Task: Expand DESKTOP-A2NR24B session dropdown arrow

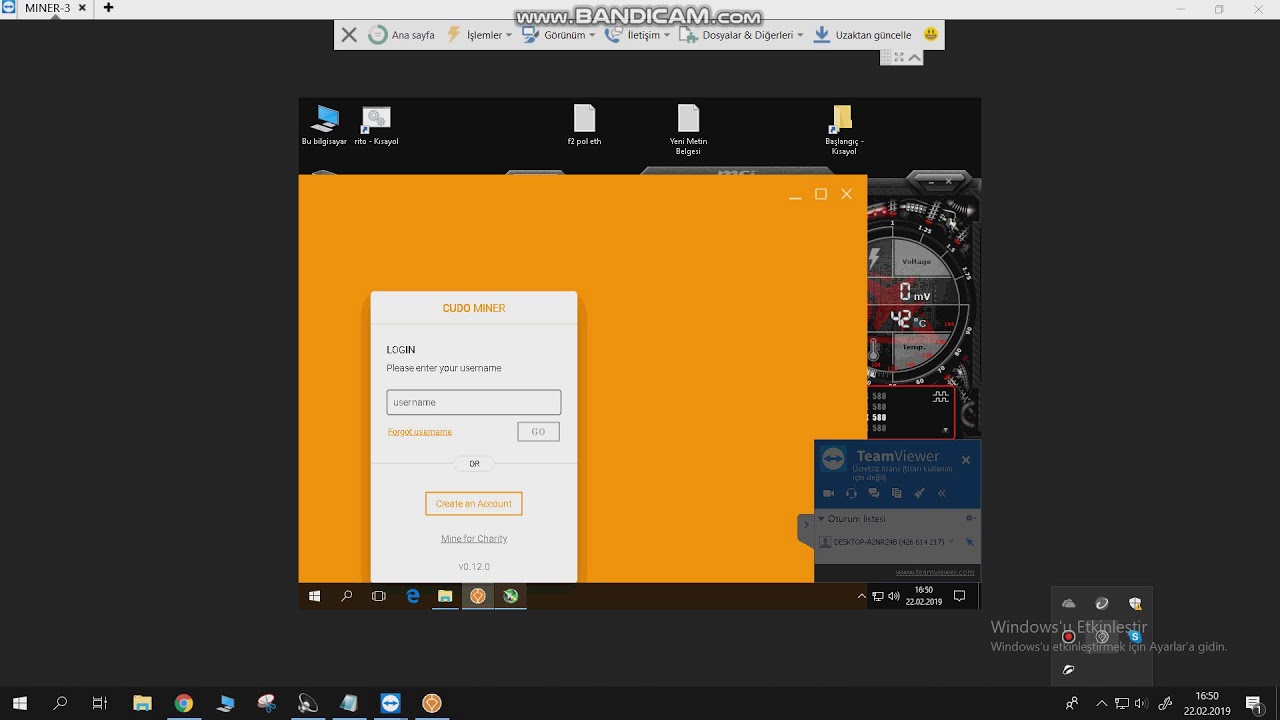Action: pyautogui.click(x=951, y=542)
